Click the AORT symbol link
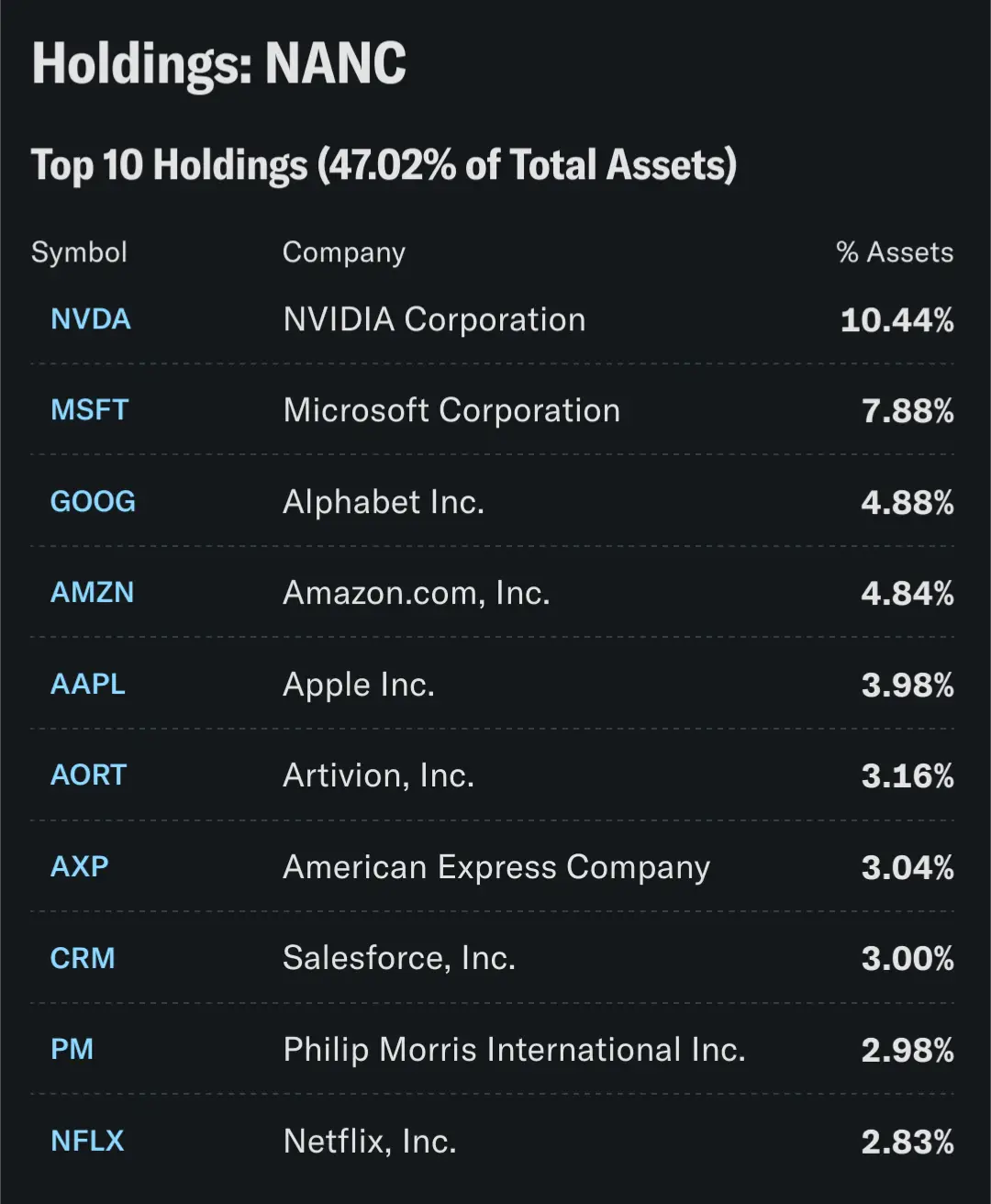991x1204 pixels. 89,775
